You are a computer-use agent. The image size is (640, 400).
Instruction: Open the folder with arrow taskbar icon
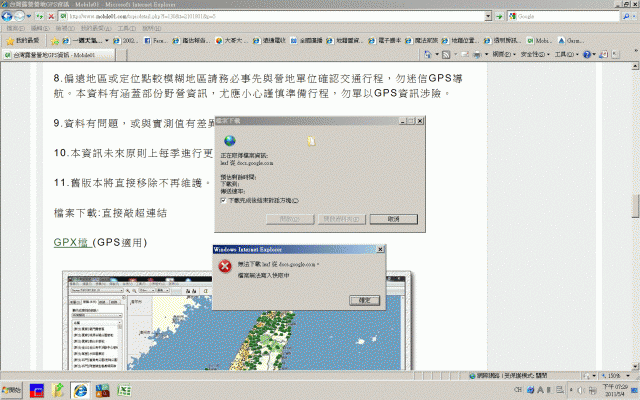point(58,391)
